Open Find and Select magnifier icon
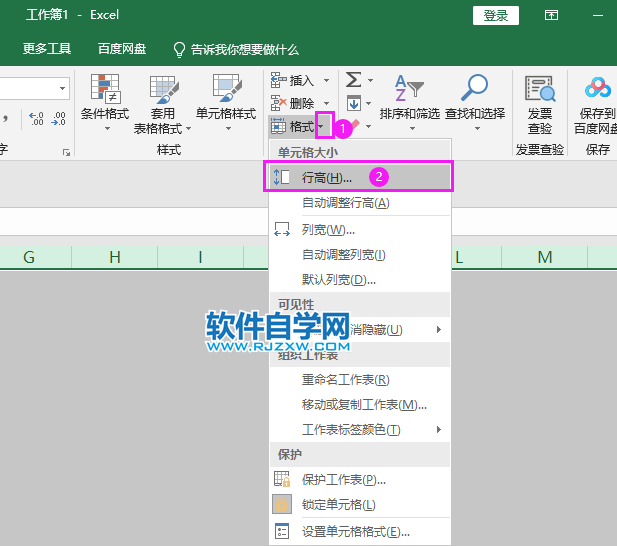617x546 pixels. [475, 88]
